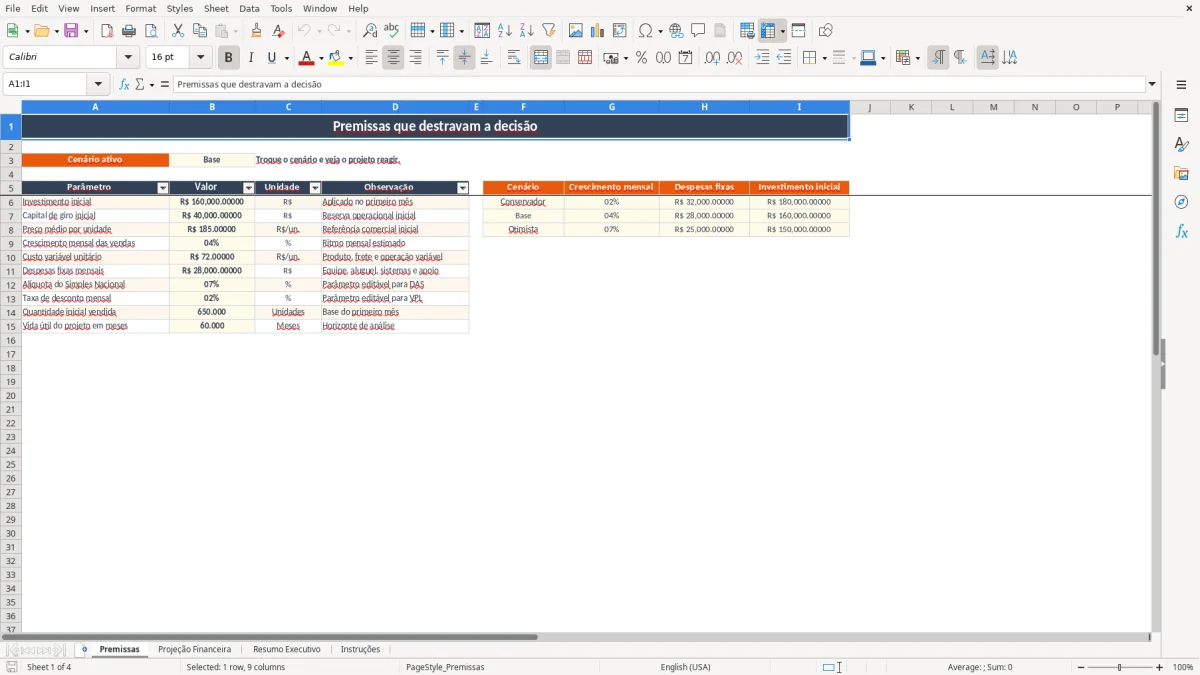Open the Insert Chart tool
The height and width of the screenshot is (675, 1200).
[597, 31]
